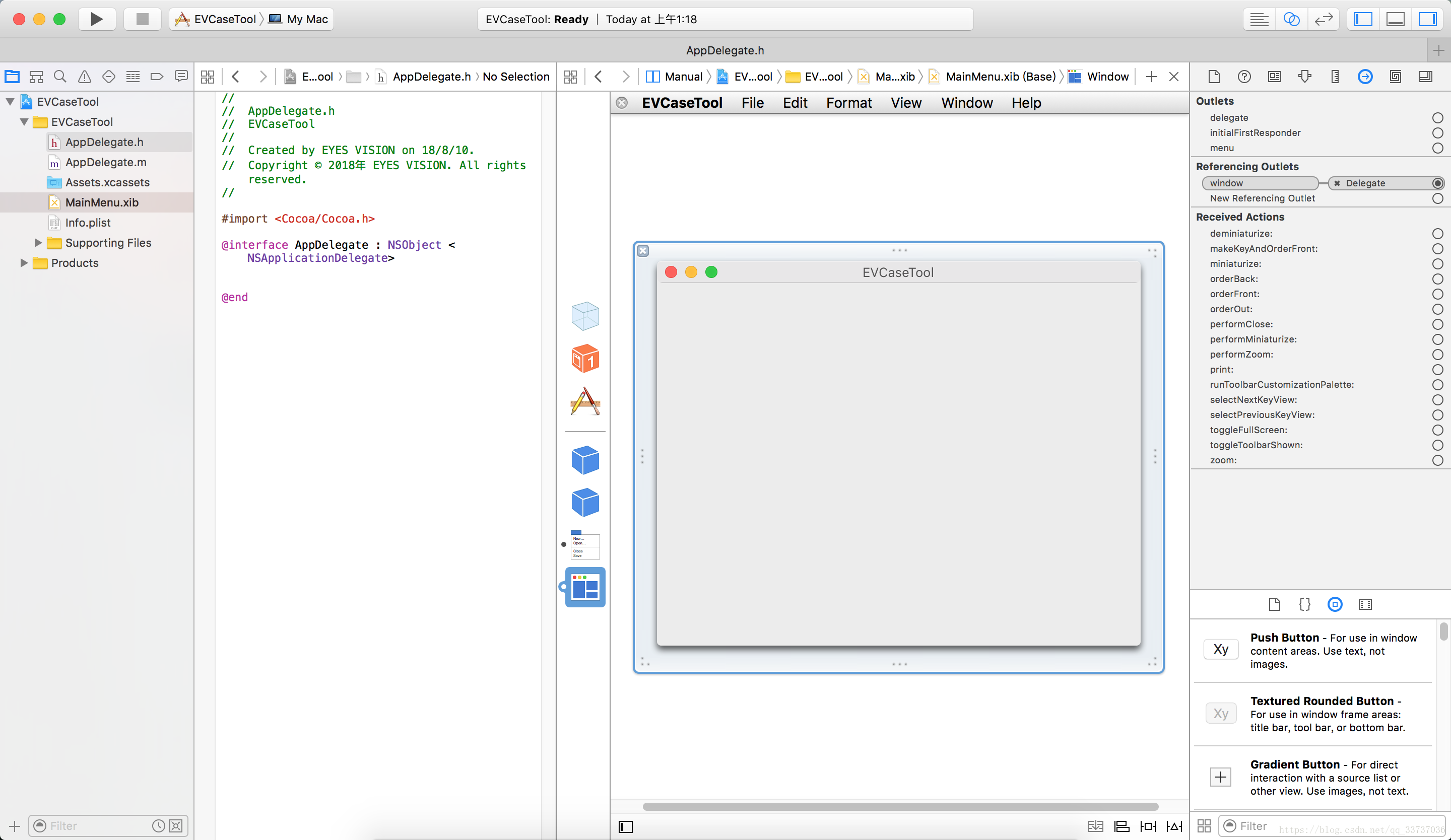Show the Issue navigator warning triangle
1451x840 pixels.
coord(84,77)
